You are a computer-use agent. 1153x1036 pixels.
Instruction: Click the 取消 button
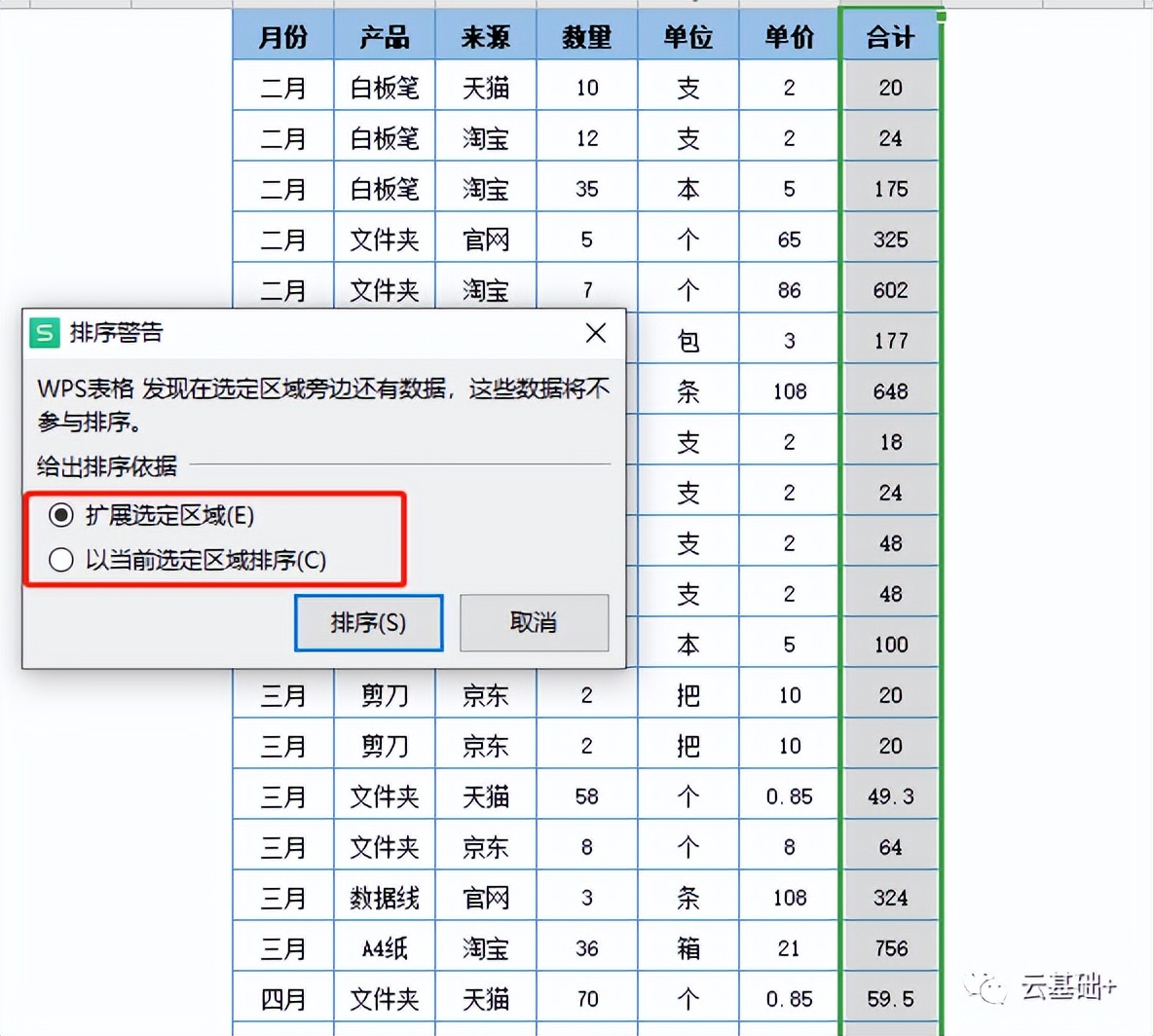[x=534, y=622]
